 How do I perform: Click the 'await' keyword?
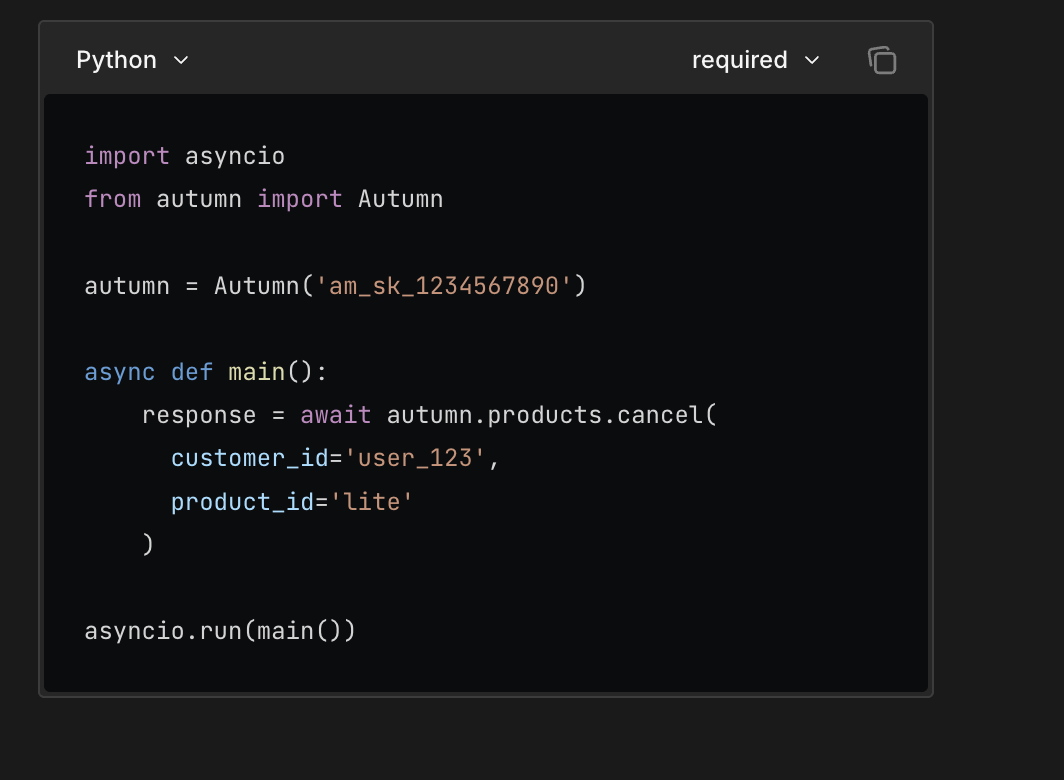[336, 415]
